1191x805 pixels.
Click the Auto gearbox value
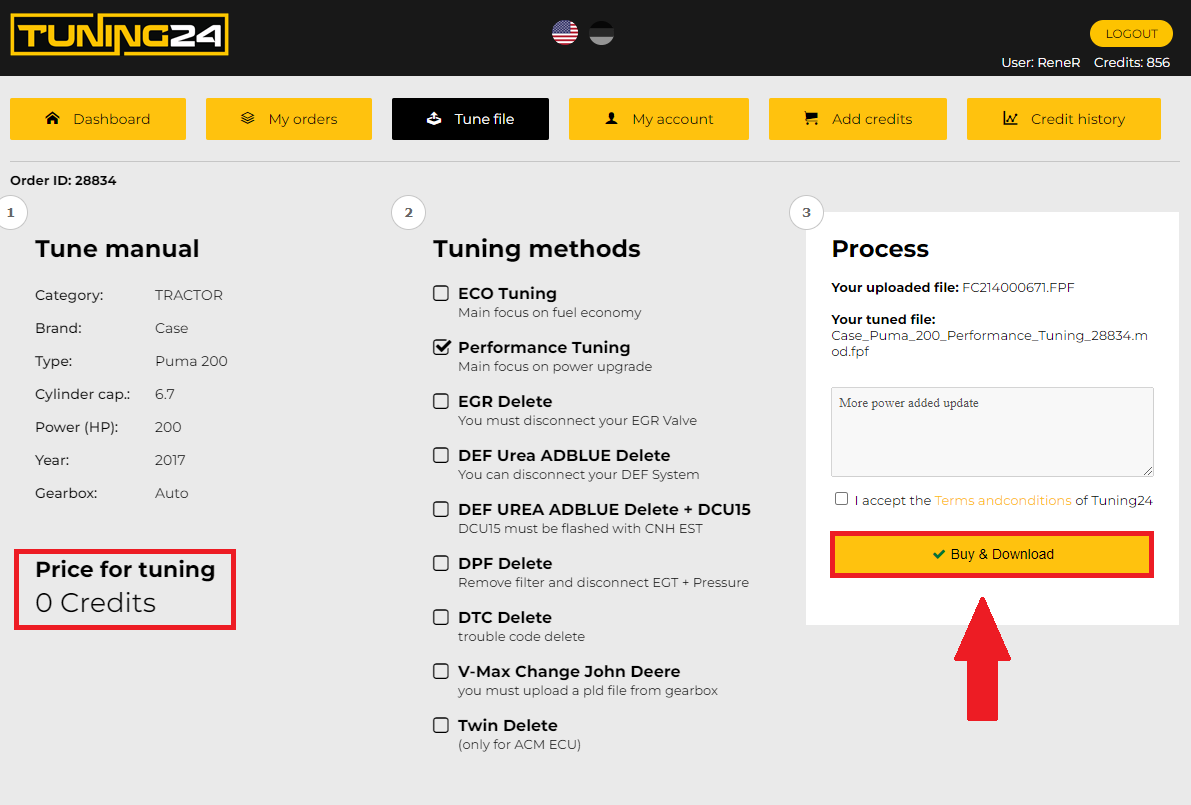click(x=172, y=493)
